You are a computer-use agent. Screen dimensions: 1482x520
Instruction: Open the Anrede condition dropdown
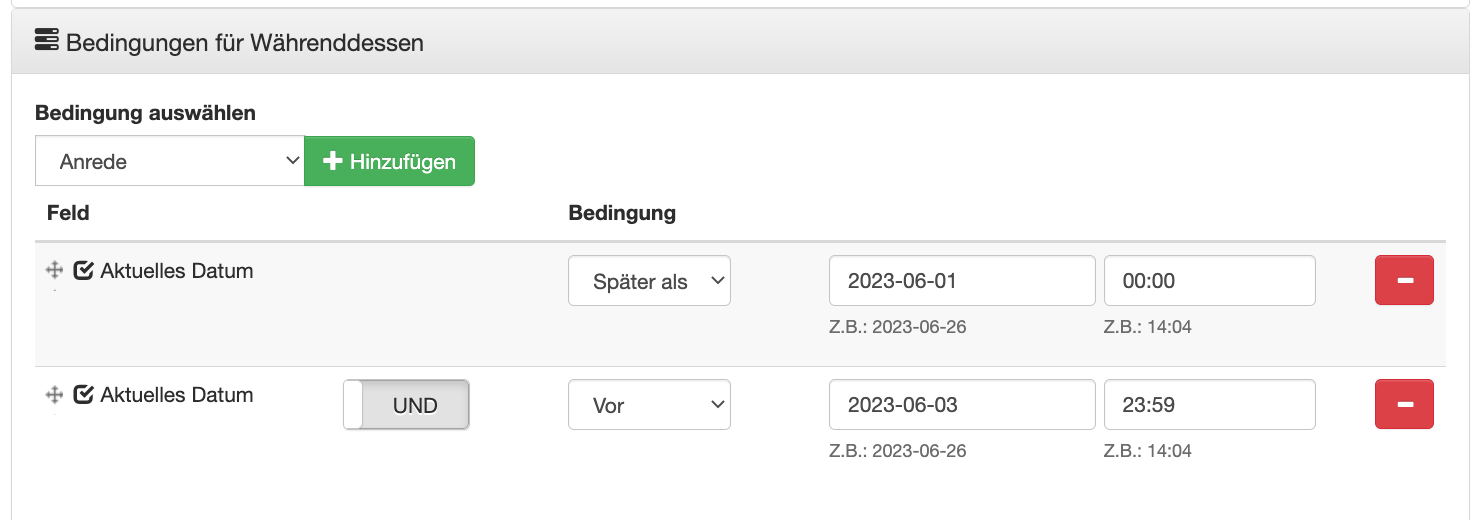click(169, 161)
